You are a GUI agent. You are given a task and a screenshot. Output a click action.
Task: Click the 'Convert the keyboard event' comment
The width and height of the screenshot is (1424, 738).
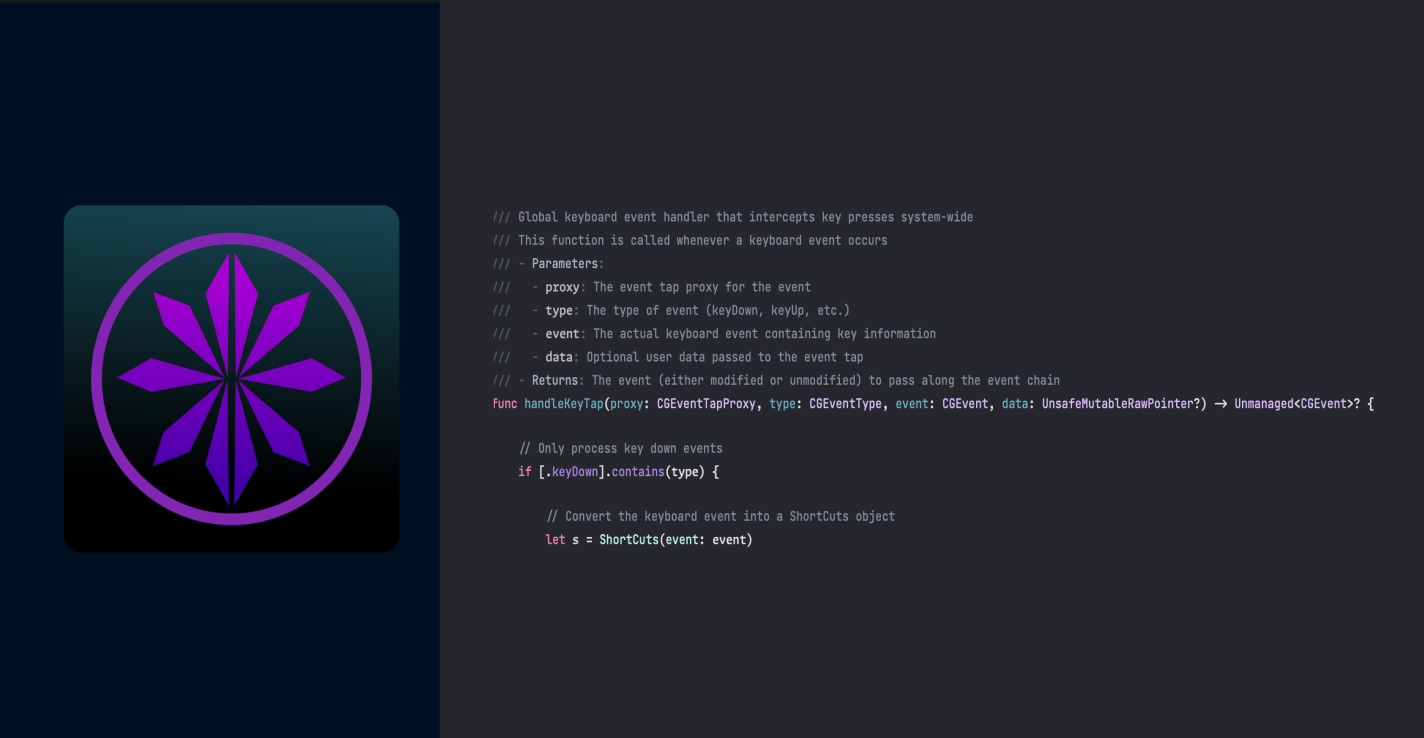[720, 517]
